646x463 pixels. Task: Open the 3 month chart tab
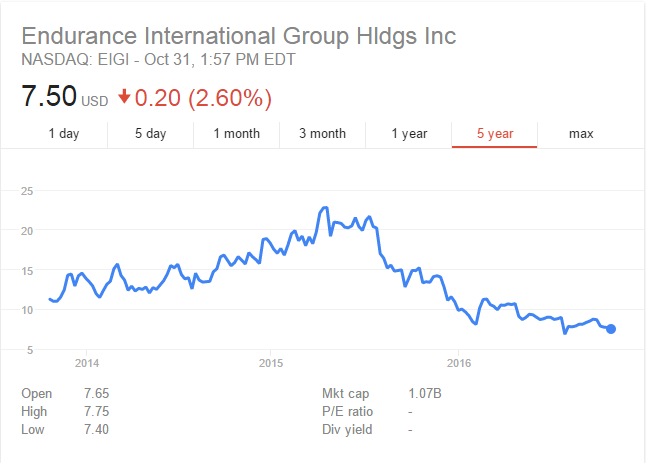[x=322, y=134]
